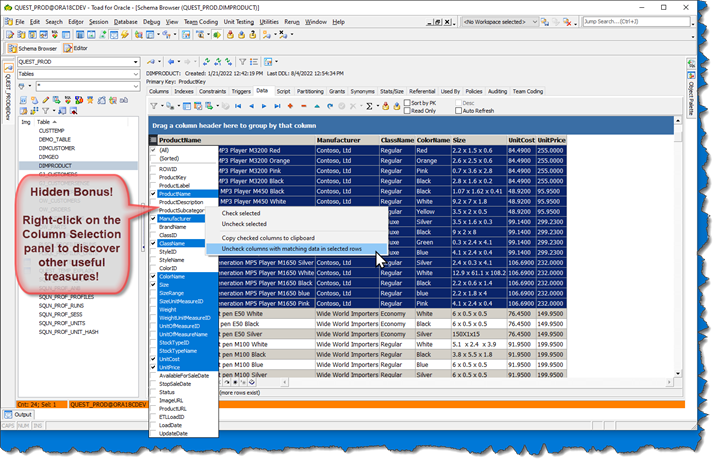Click the commit icon in main toolbar
Image resolution: width=720 pixels, height=466 pixels.
(230, 35)
